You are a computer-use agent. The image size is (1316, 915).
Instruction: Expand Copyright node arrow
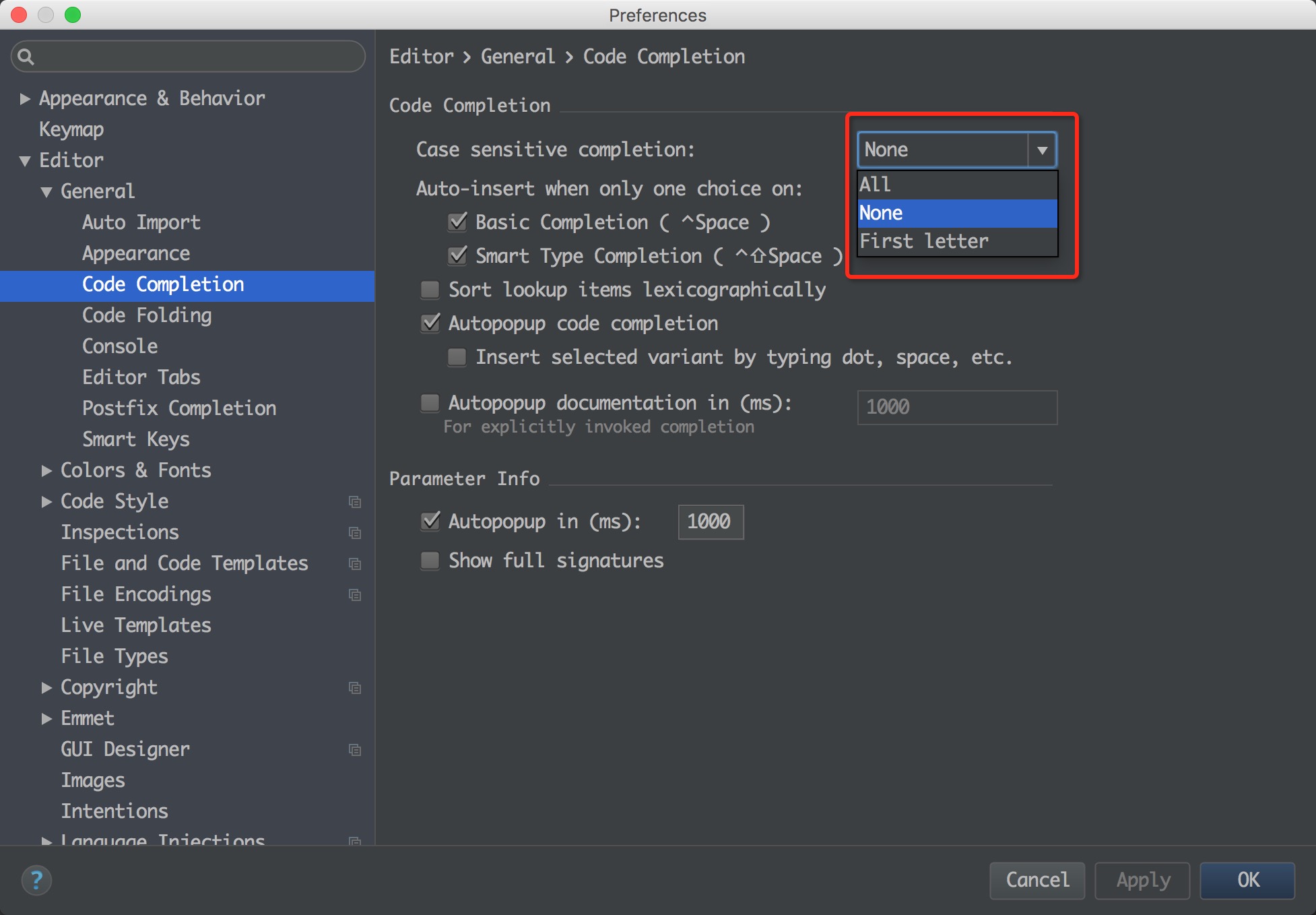click(46, 688)
